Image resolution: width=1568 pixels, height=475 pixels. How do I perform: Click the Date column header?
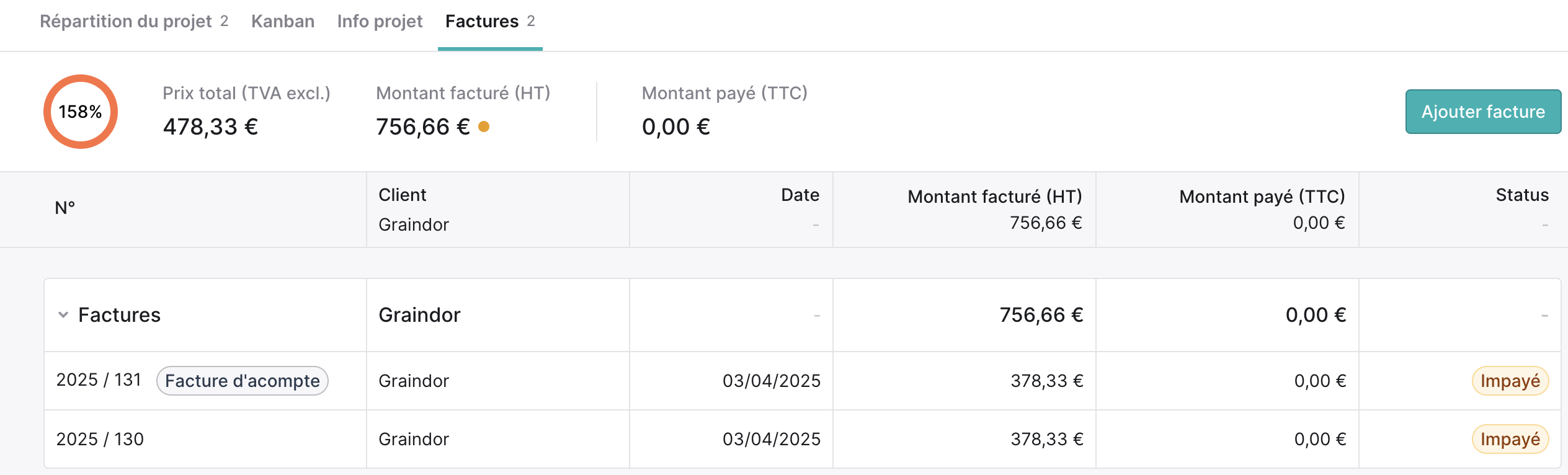800,195
